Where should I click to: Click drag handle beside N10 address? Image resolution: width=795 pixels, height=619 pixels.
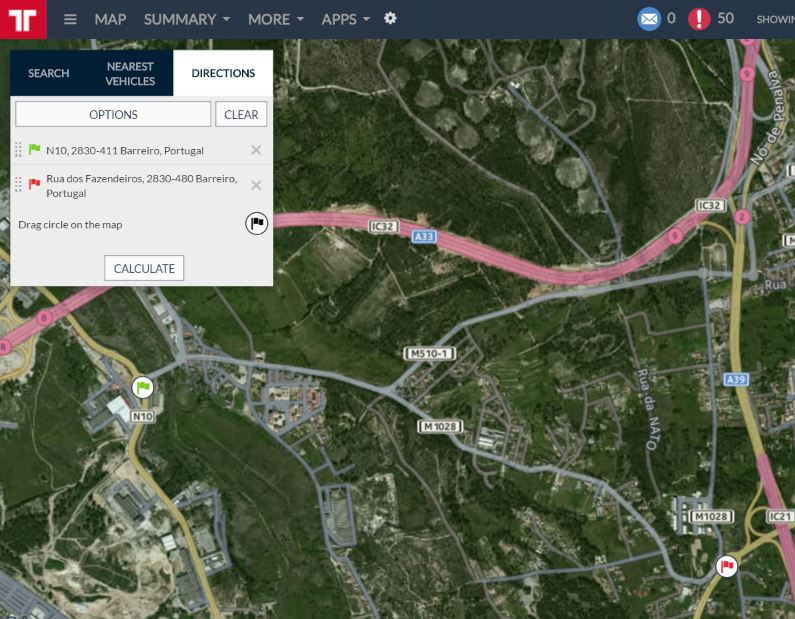[18, 150]
